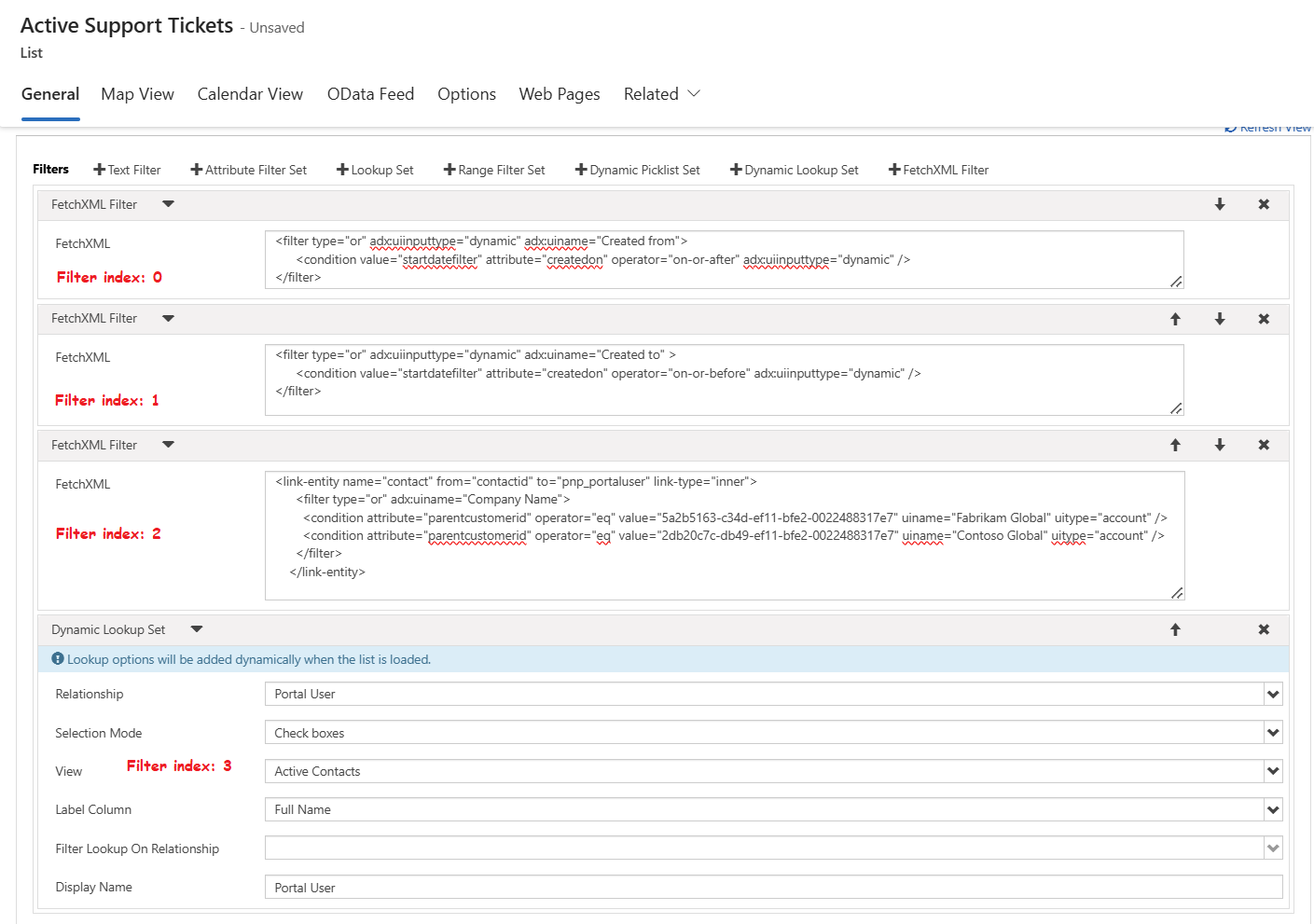This screenshot has width=1314, height=924.
Task: Move the first FetchXML filter down
Action: tap(1219, 205)
